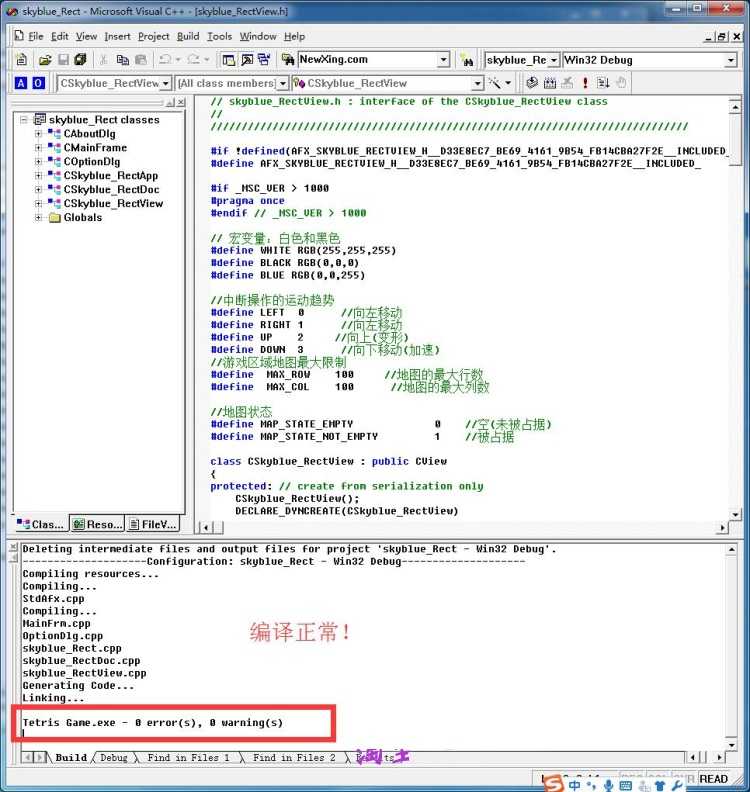This screenshot has width=750, height=792.
Task: Open the WizardBar CSkyblue_RectView member dropdown
Action: pos(477,83)
